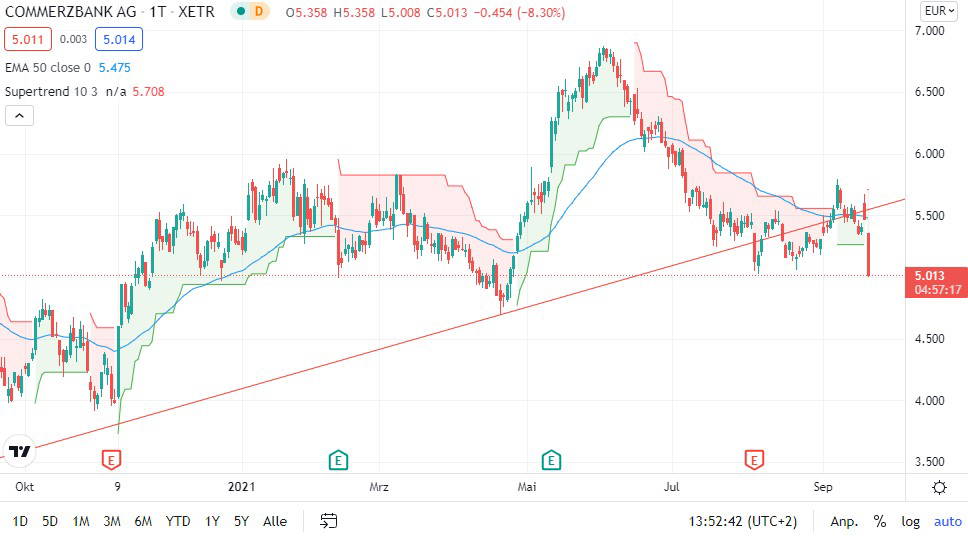This screenshot has height=536, width=968.
Task: Open chart settings gear icon
Action: click(x=939, y=488)
